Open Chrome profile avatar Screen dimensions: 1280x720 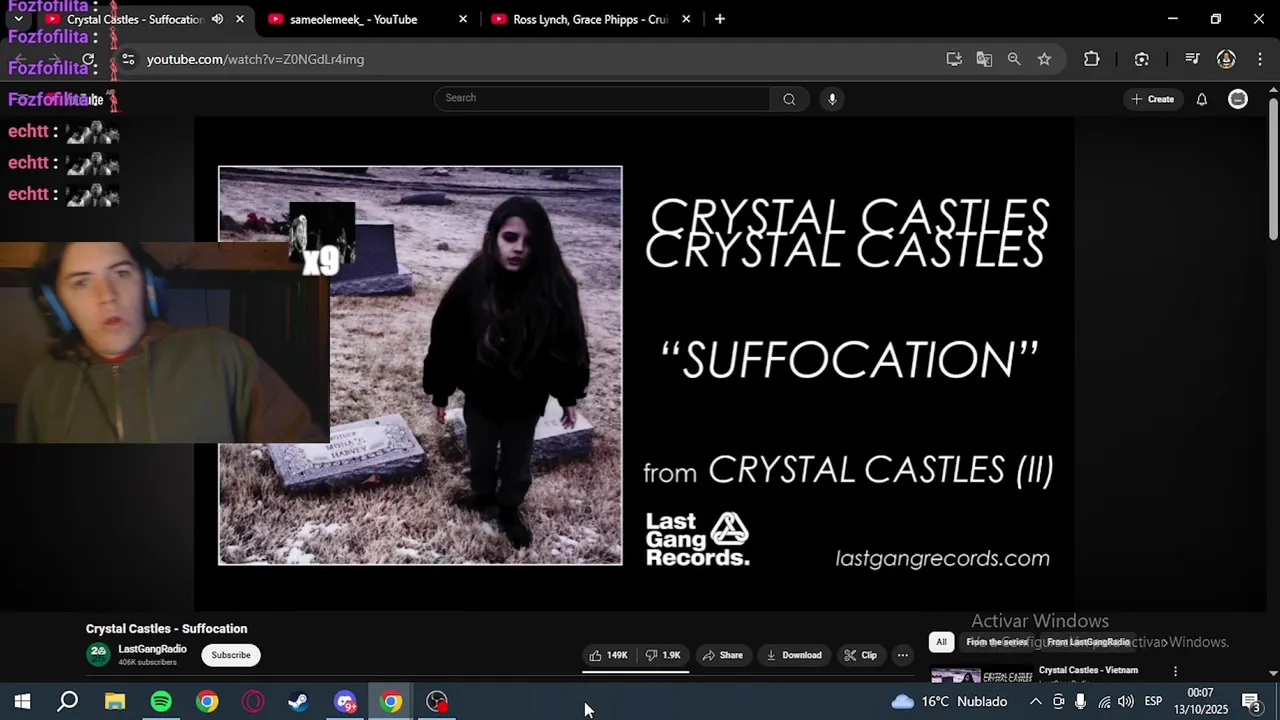point(1226,59)
